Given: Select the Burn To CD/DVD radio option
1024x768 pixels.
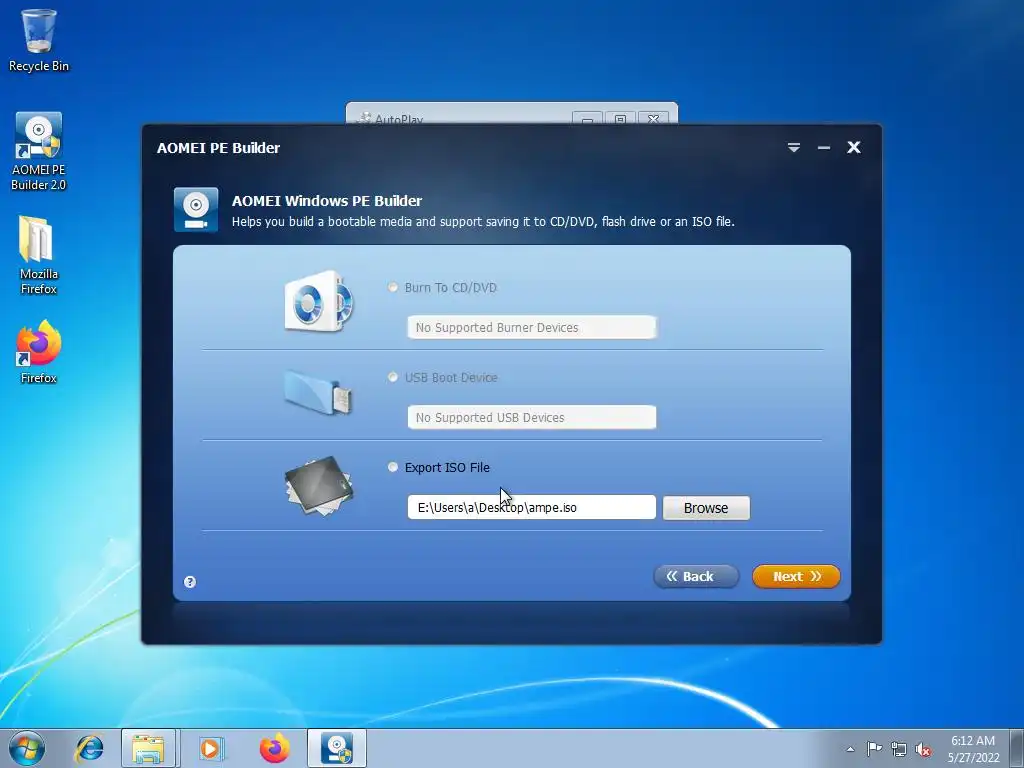Looking at the screenshot, I should click(392, 287).
